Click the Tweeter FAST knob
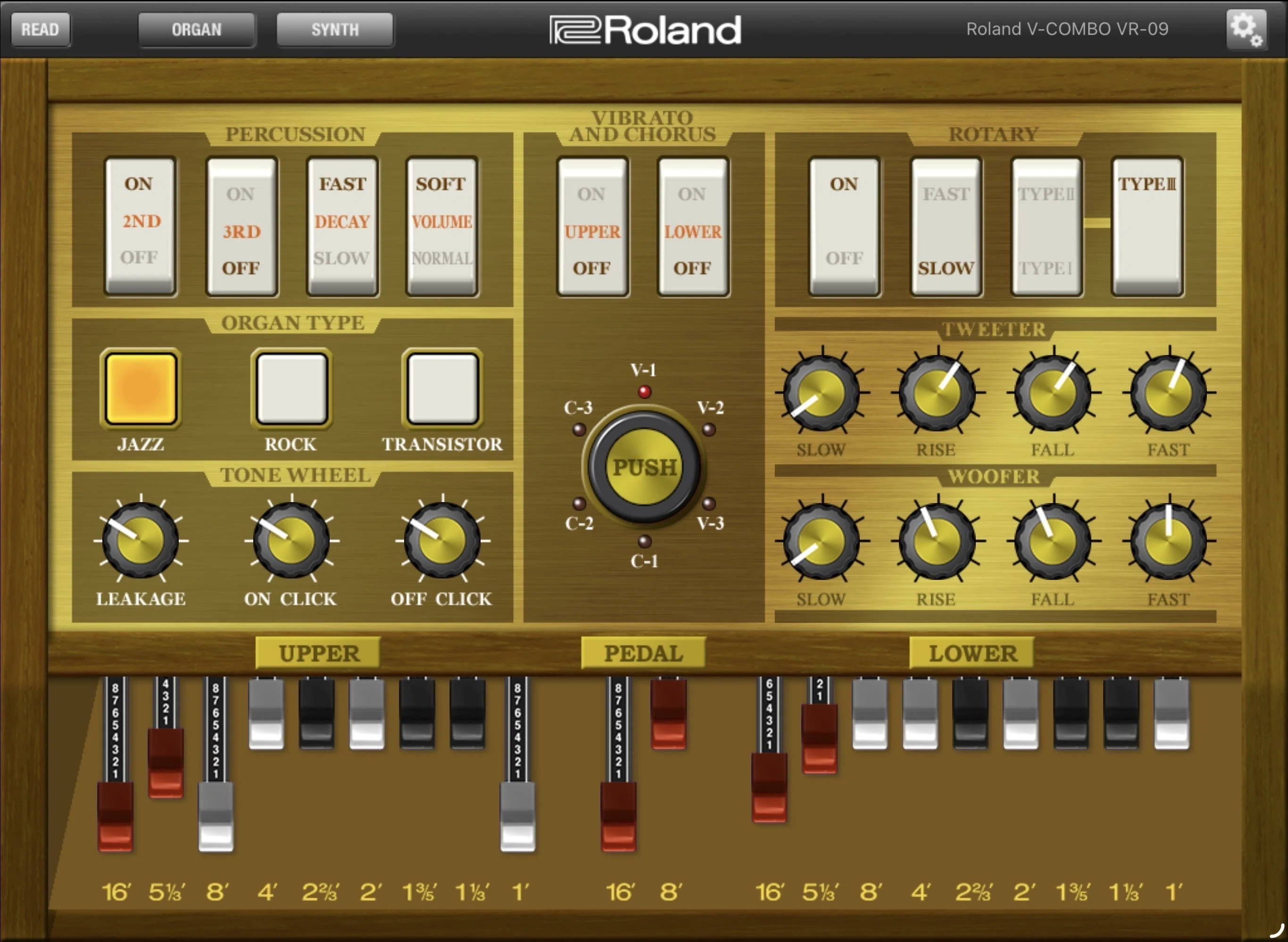Screen dimensions: 1288x942 (x=1169, y=392)
